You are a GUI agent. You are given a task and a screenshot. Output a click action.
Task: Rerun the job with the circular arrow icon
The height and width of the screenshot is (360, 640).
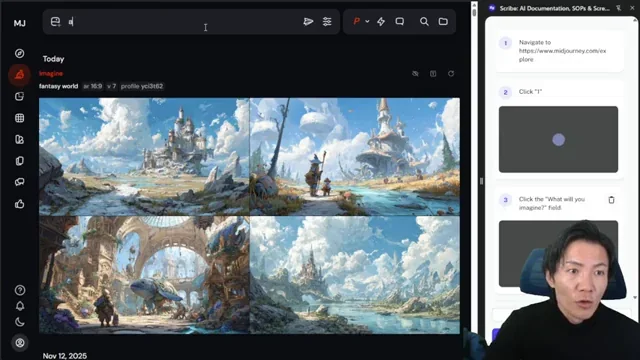point(451,74)
